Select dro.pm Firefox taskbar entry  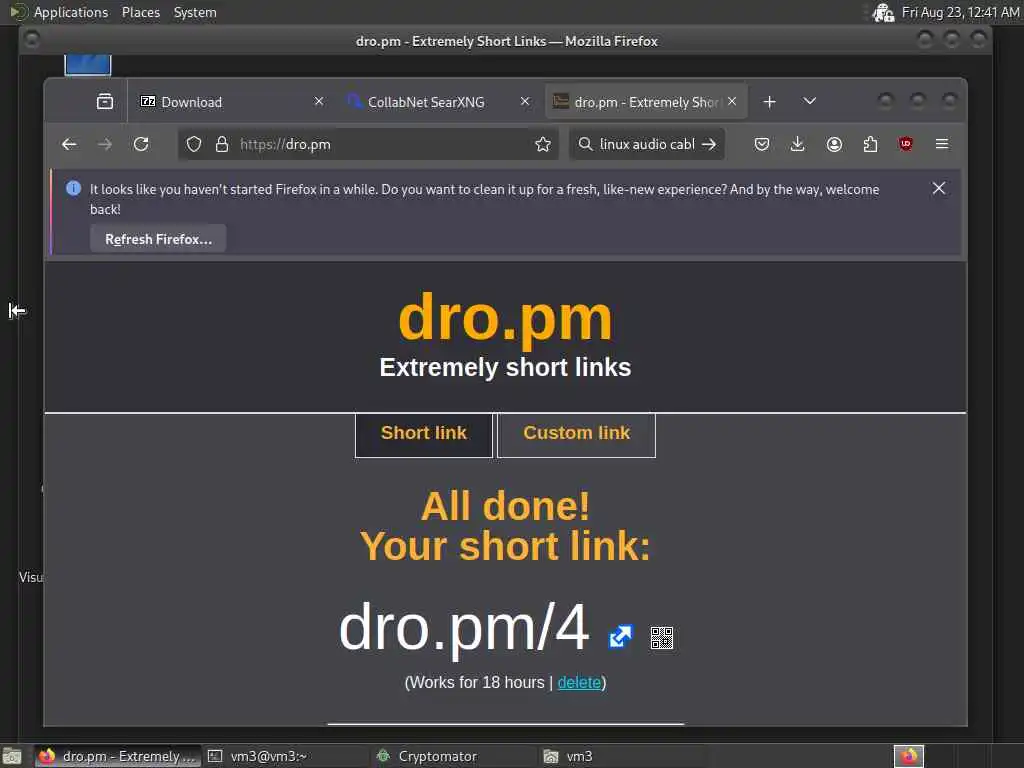(x=118, y=756)
